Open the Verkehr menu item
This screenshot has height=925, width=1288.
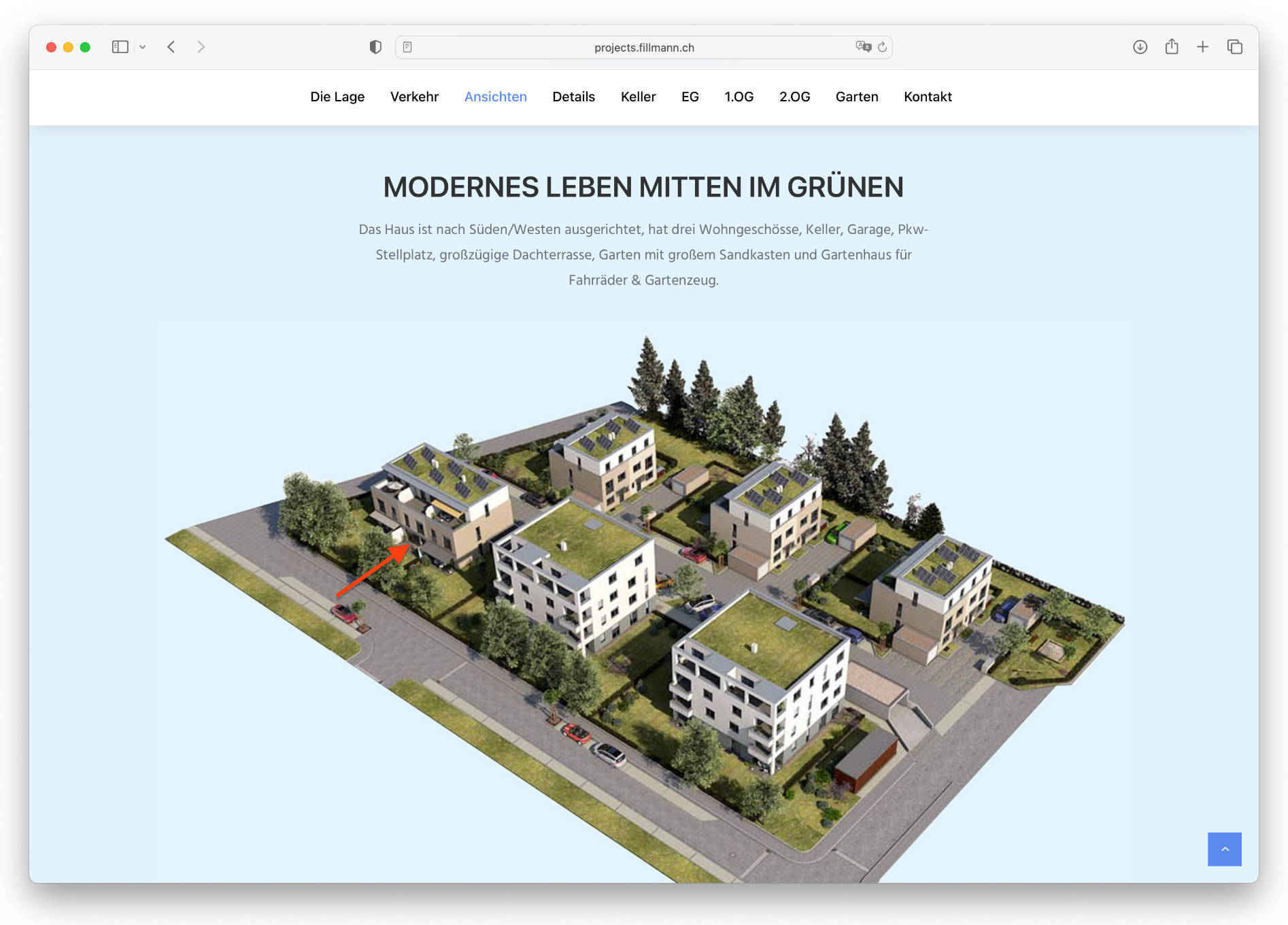click(414, 97)
